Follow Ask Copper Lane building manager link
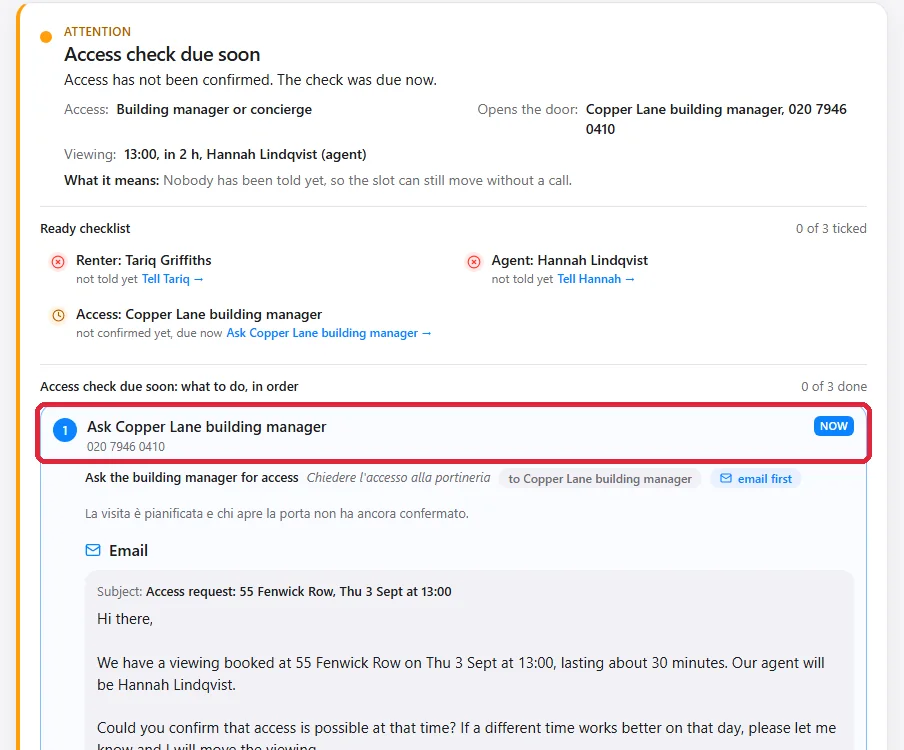904x750 pixels. (x=329, y=333)
